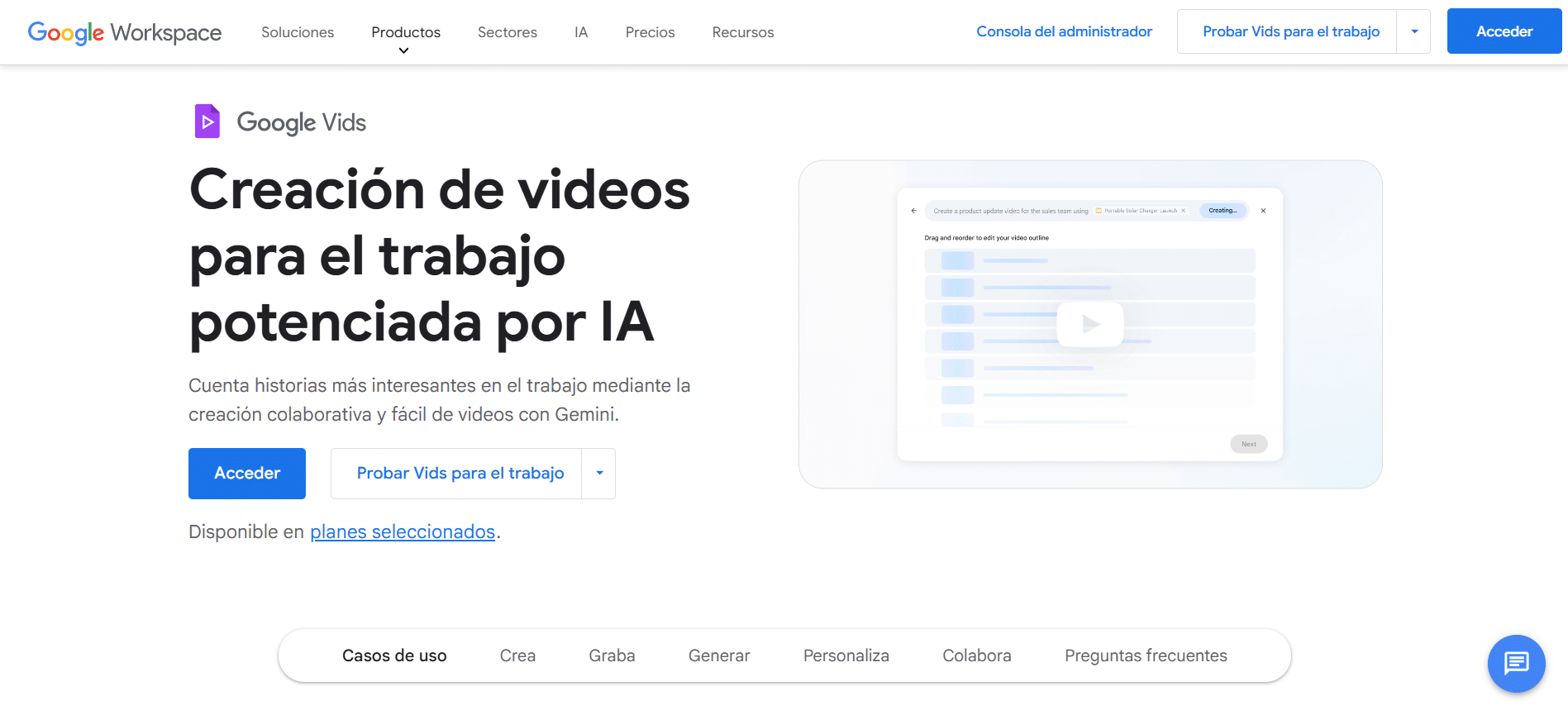1568x715 pixels.
Task: Open the IA menu item
Action: pos(581,32)
